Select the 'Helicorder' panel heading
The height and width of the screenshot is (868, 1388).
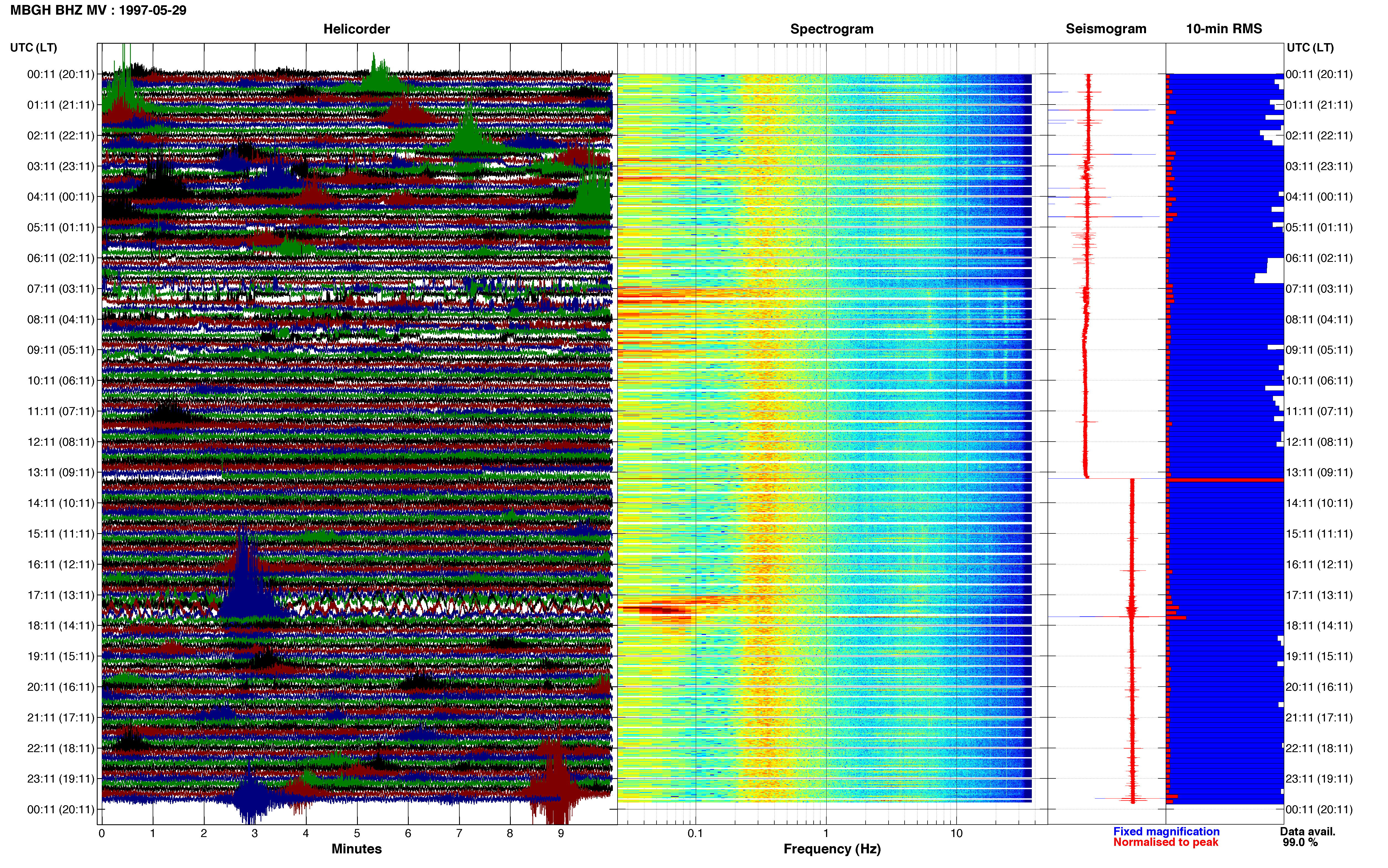356,29
